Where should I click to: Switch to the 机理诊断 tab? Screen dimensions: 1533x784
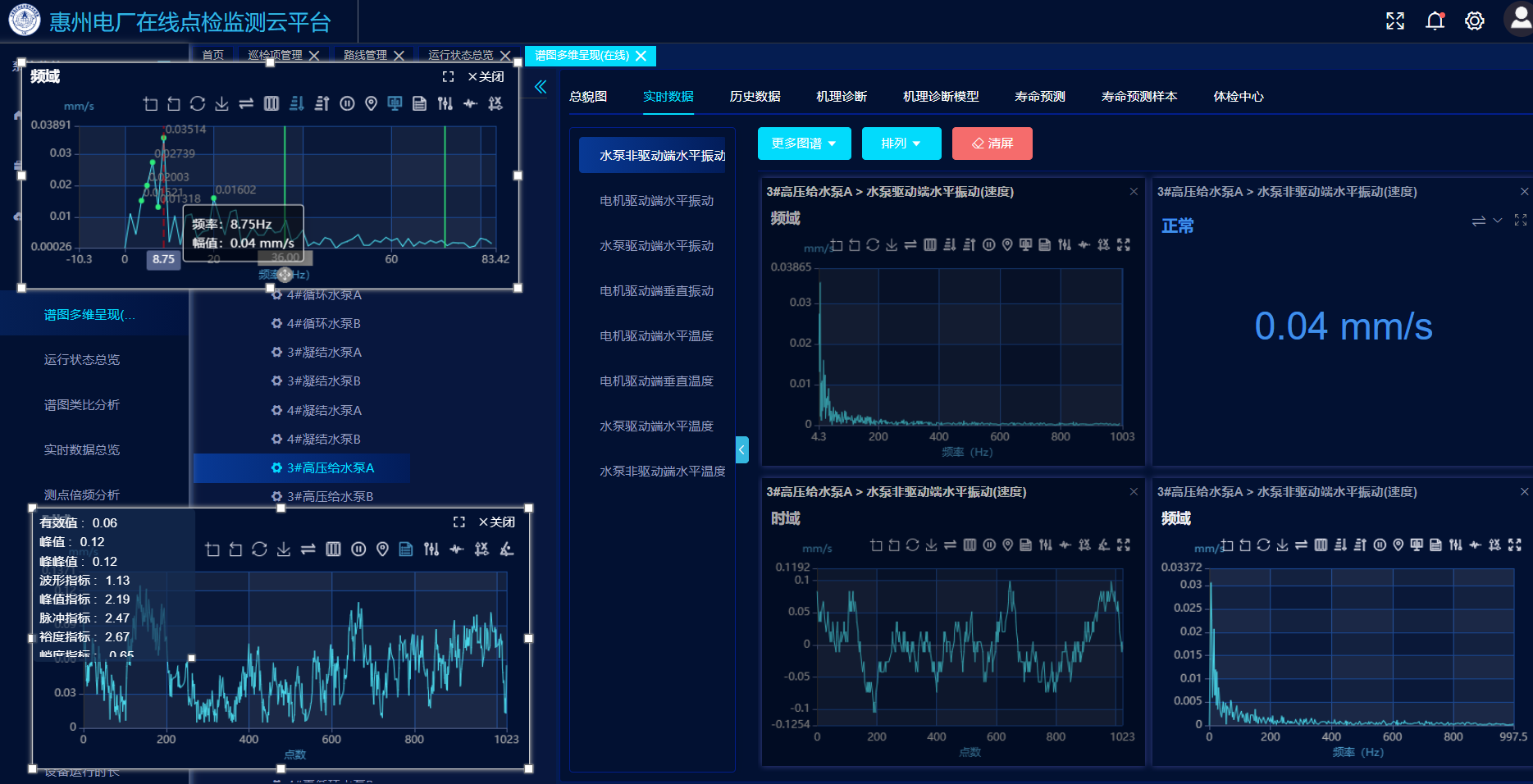842,97
